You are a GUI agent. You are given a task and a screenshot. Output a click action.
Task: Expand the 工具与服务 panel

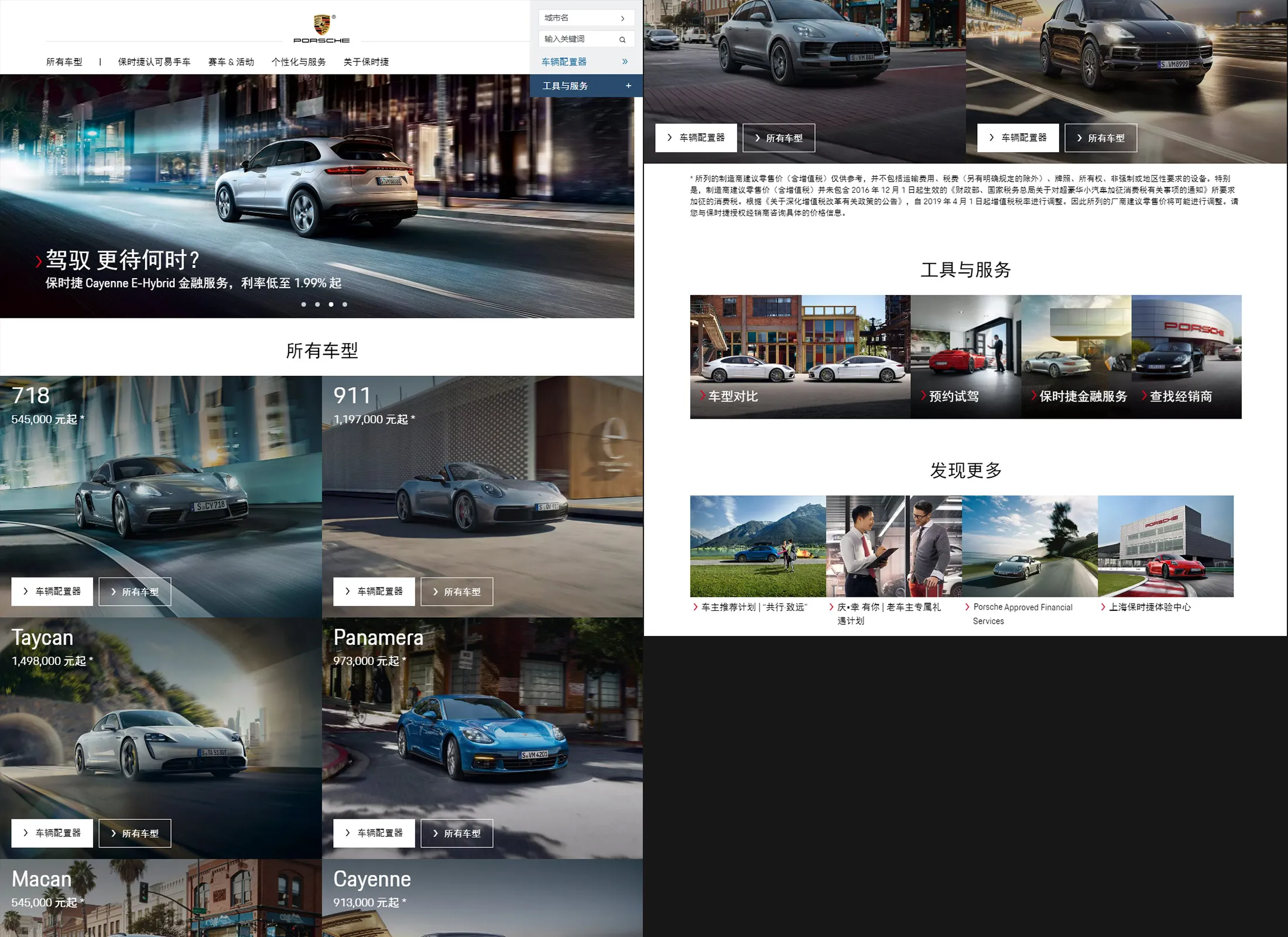click(586, 86)
